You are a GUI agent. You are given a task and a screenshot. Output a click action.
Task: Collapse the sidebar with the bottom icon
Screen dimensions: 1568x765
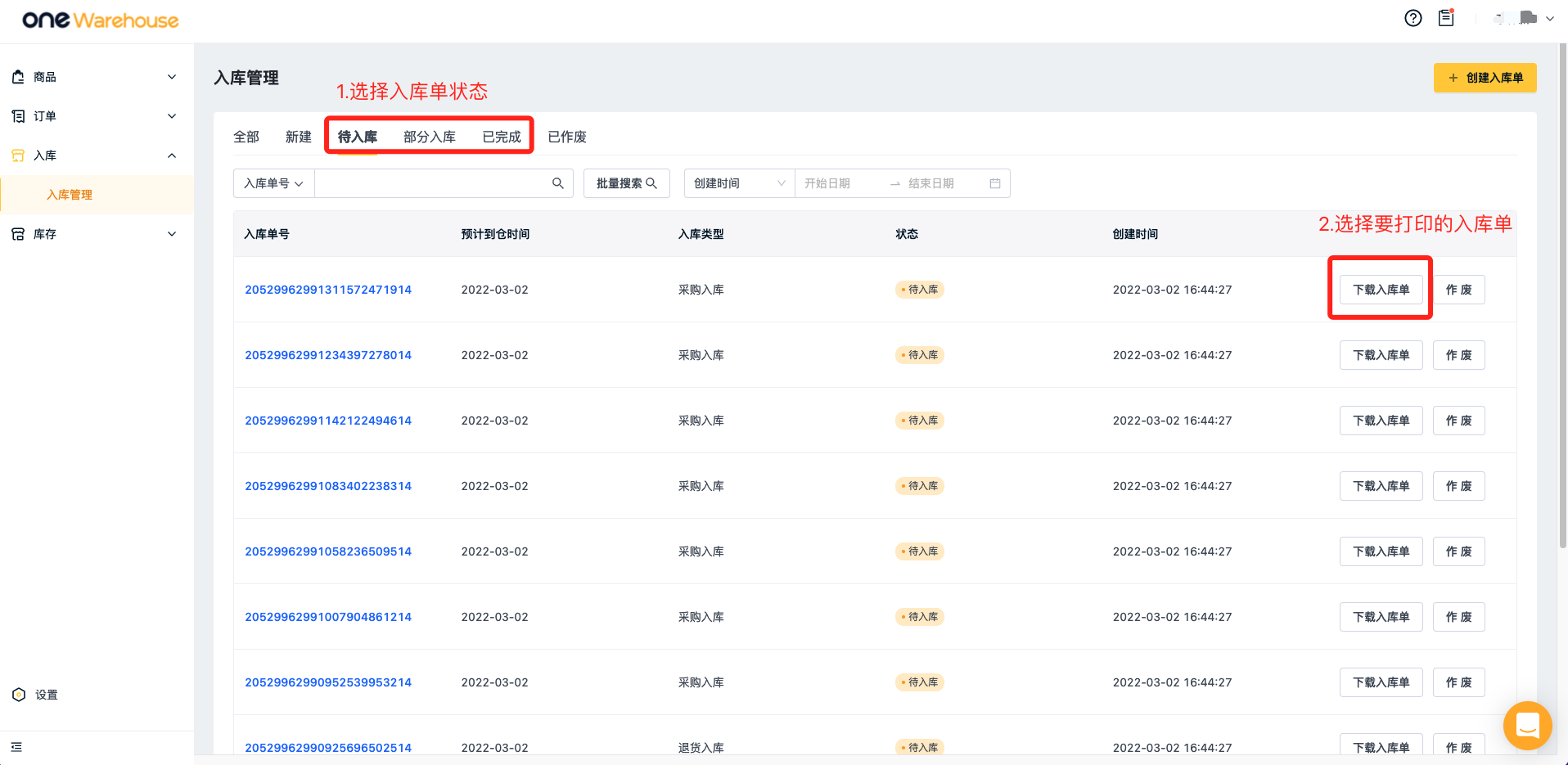[16, 747]
